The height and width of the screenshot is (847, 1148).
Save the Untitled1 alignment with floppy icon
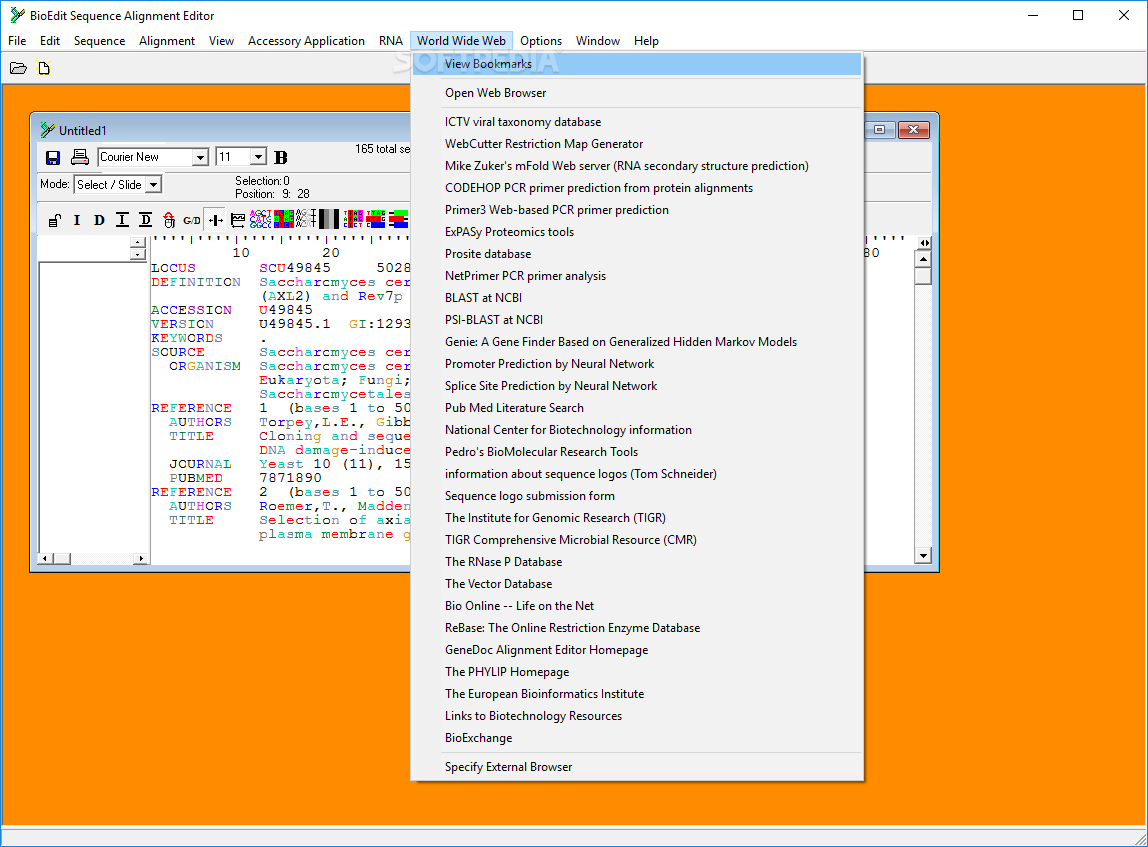click(53, 157)
